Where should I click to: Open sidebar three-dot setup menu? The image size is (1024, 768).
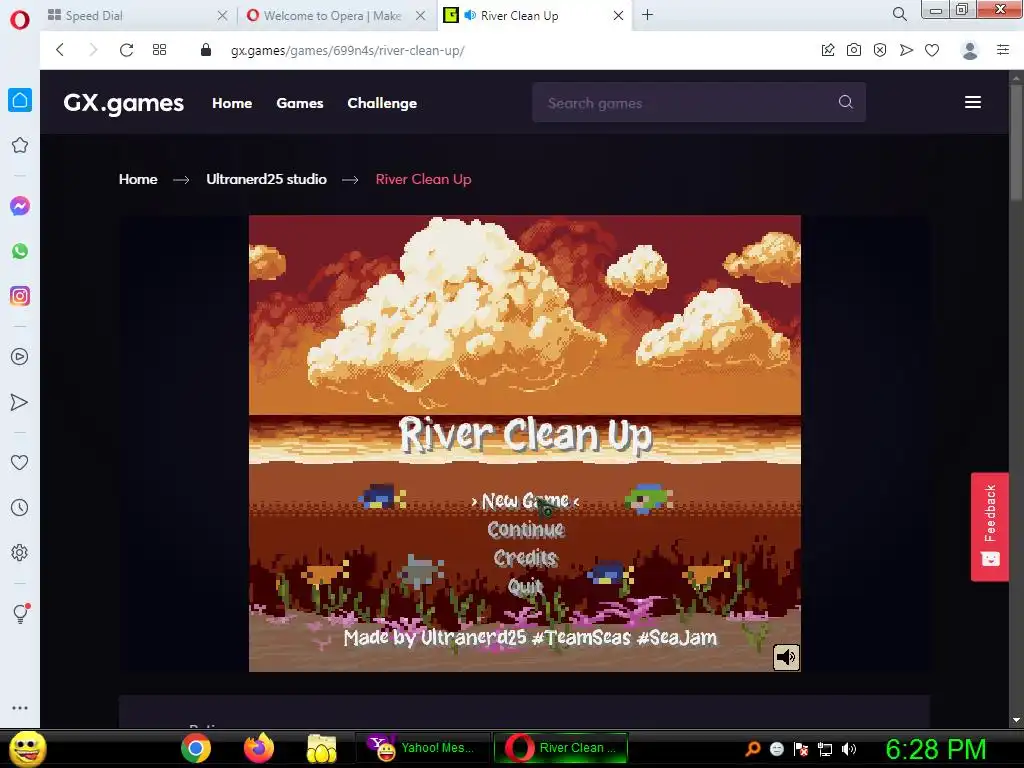(x=20, y=708)
